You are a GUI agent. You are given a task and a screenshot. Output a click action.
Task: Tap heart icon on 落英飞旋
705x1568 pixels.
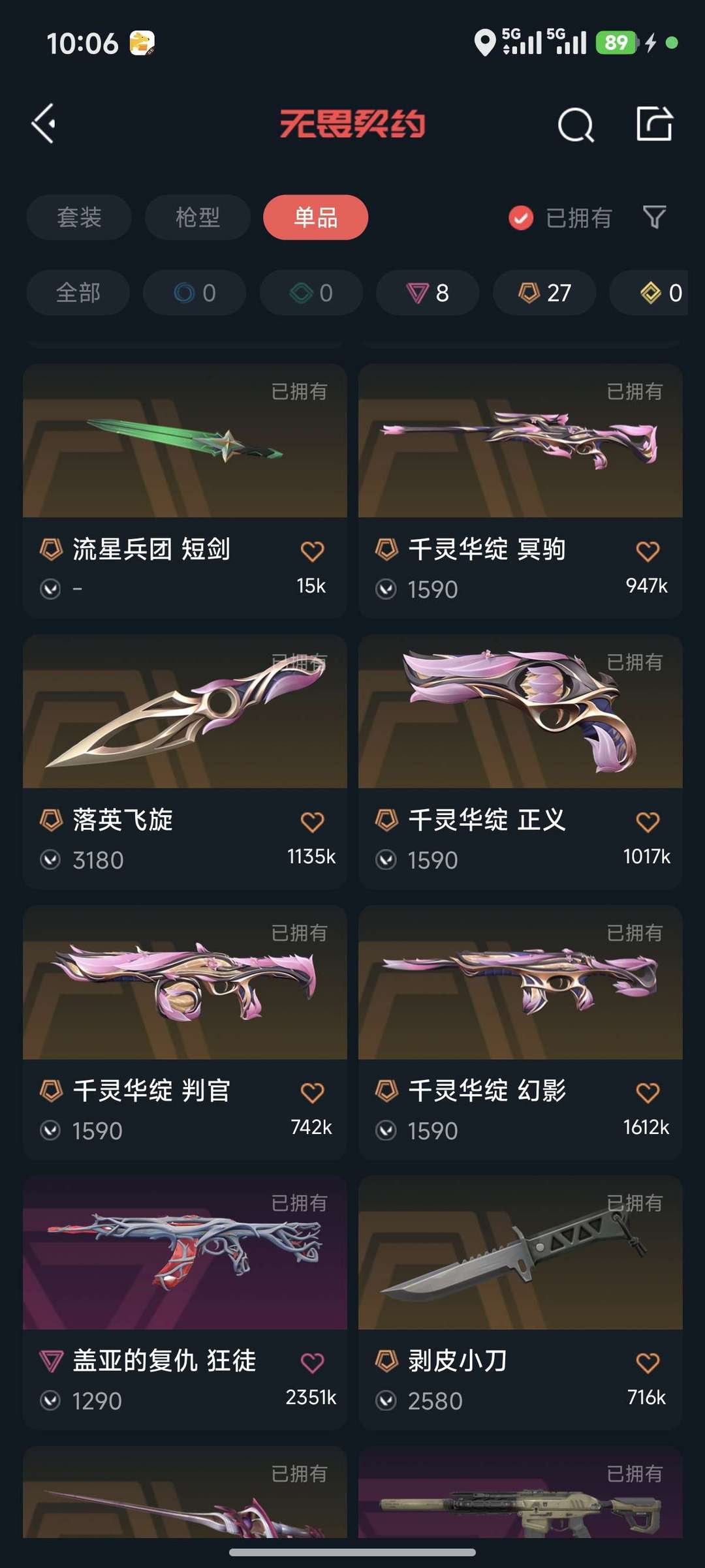(x=312, y=822)
